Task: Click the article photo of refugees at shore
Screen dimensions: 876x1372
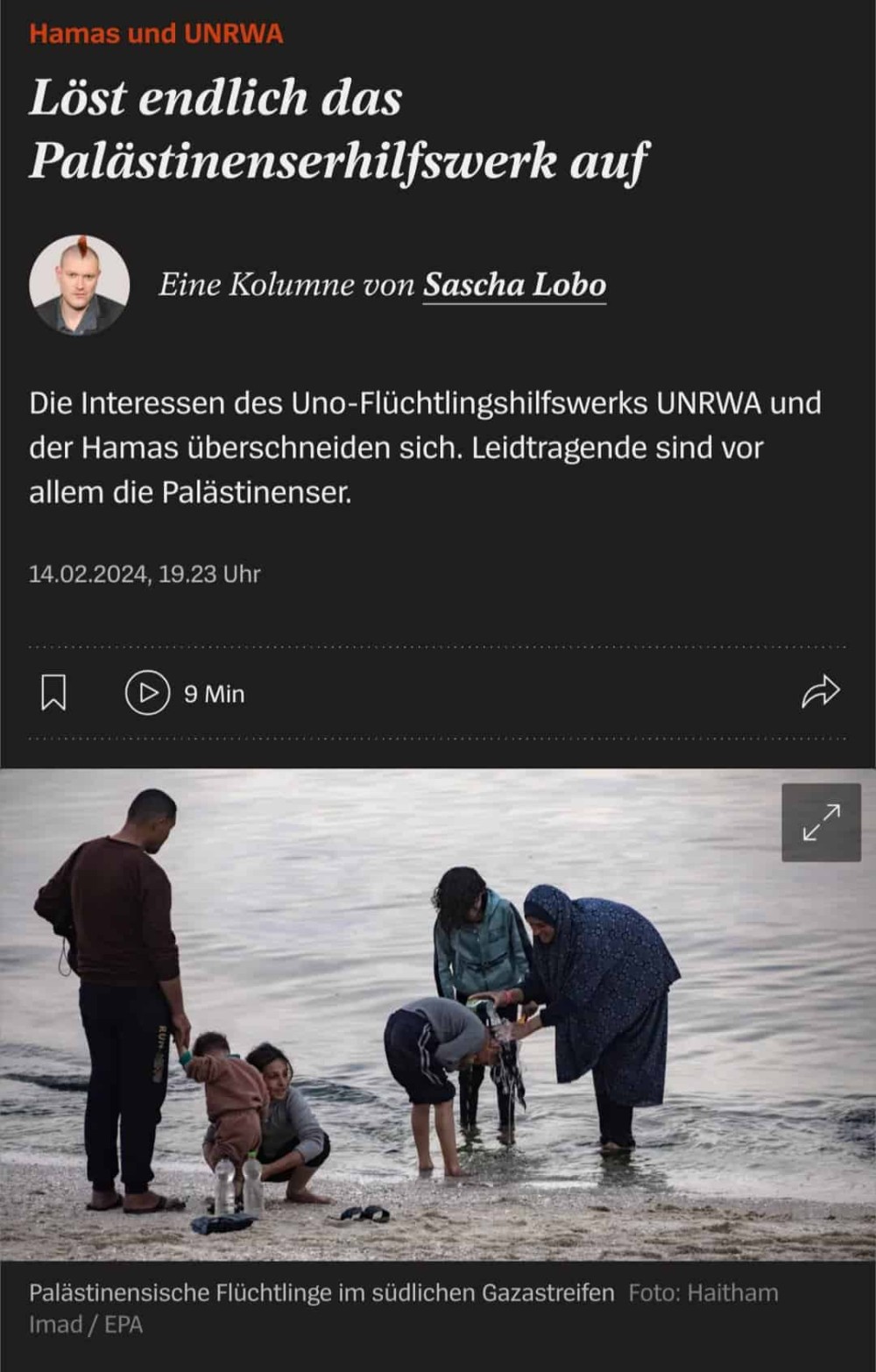Action: (x=438, y=1015)
